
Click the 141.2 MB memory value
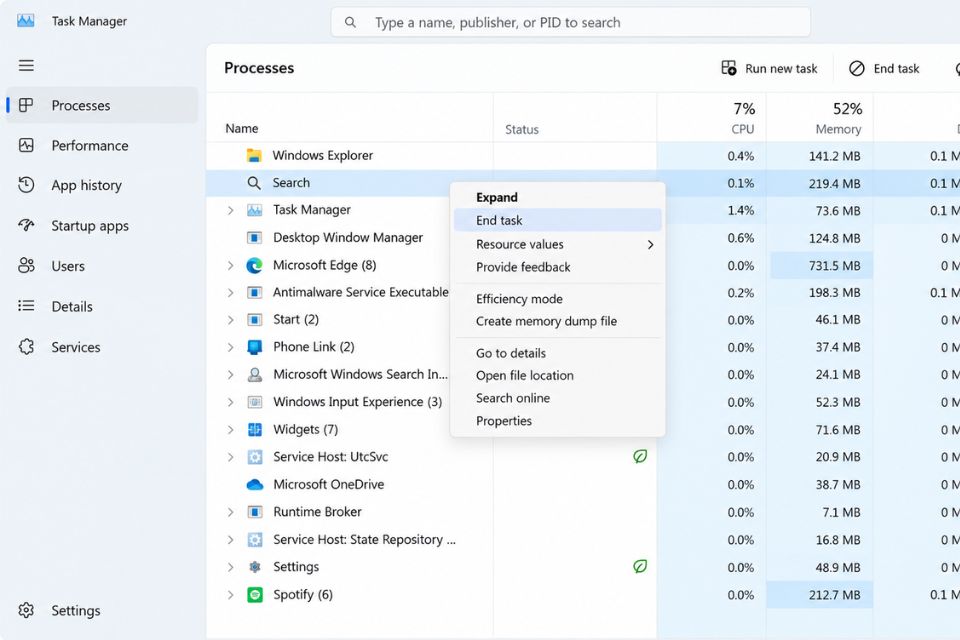pyautogui.click(x=834, y=156)
